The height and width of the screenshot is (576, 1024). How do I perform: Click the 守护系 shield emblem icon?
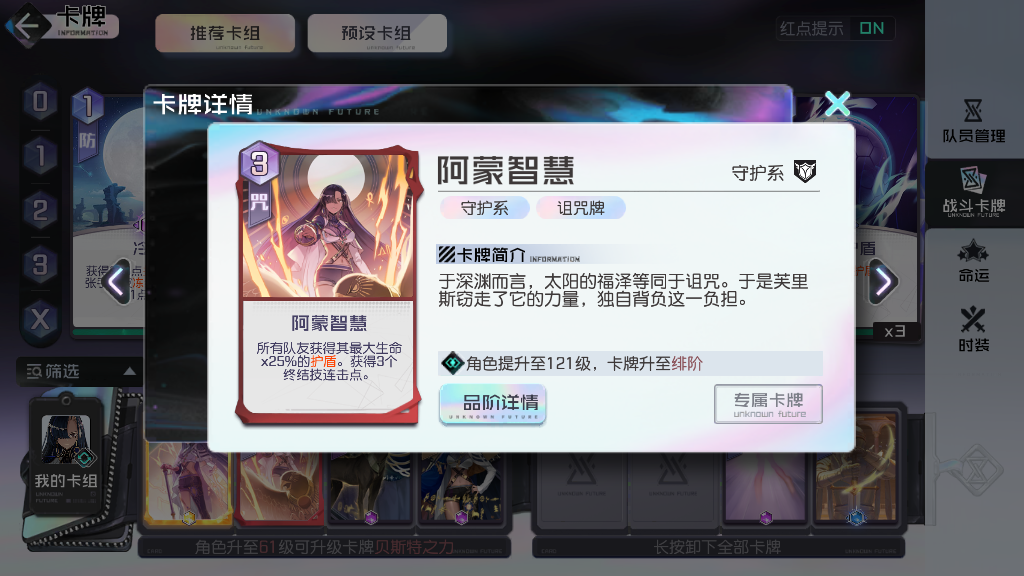pyautogui.click(x=805, y=172)
